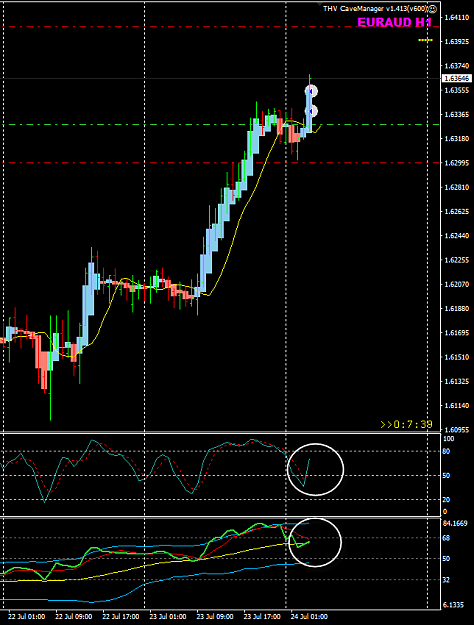
Task: Click the 6.1335 value on bottom indicator scale
Action: point(453,605)
